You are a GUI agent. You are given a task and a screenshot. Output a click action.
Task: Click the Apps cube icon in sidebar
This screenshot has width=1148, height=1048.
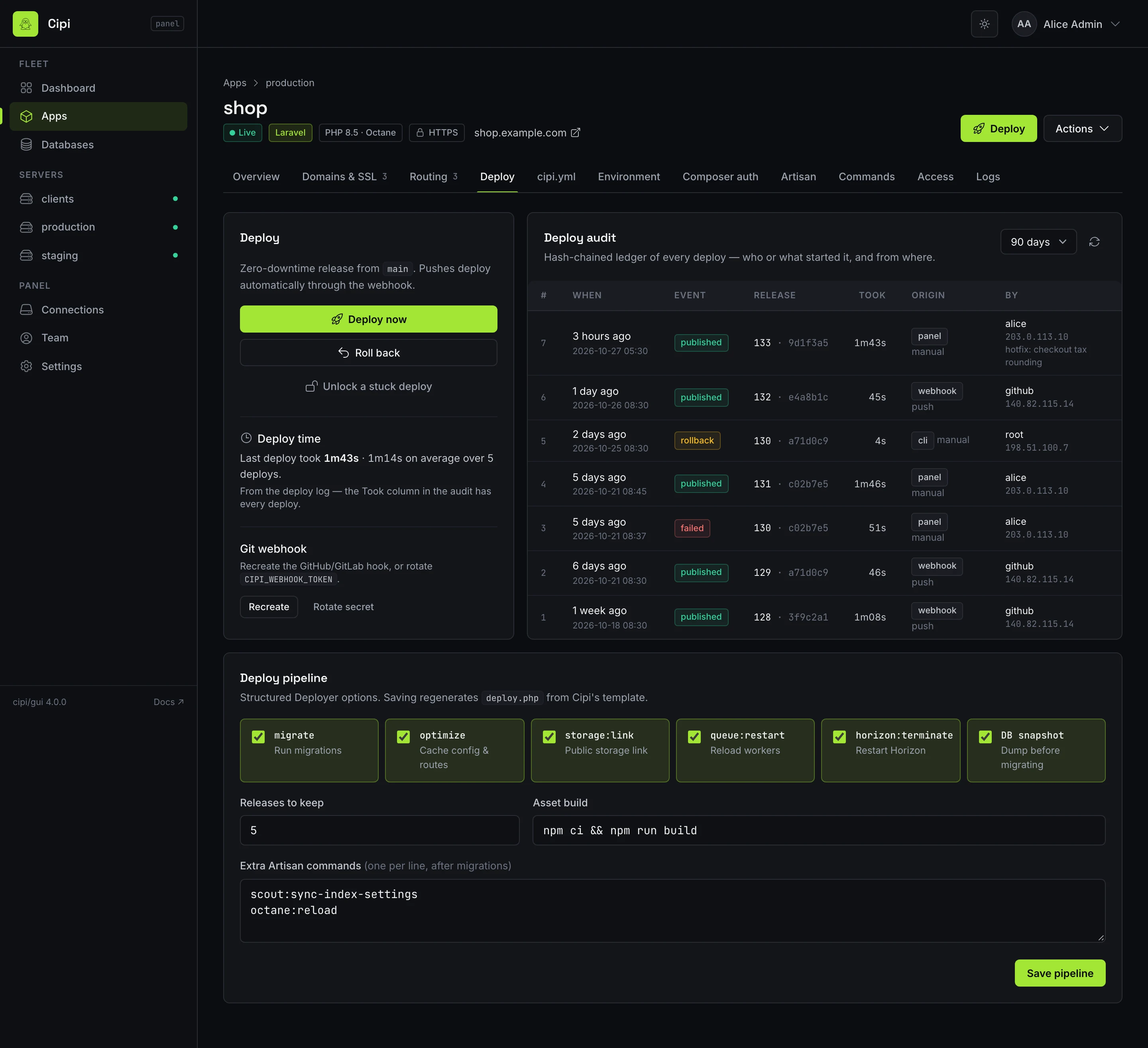pyautogui.click(x=26, y=116)
